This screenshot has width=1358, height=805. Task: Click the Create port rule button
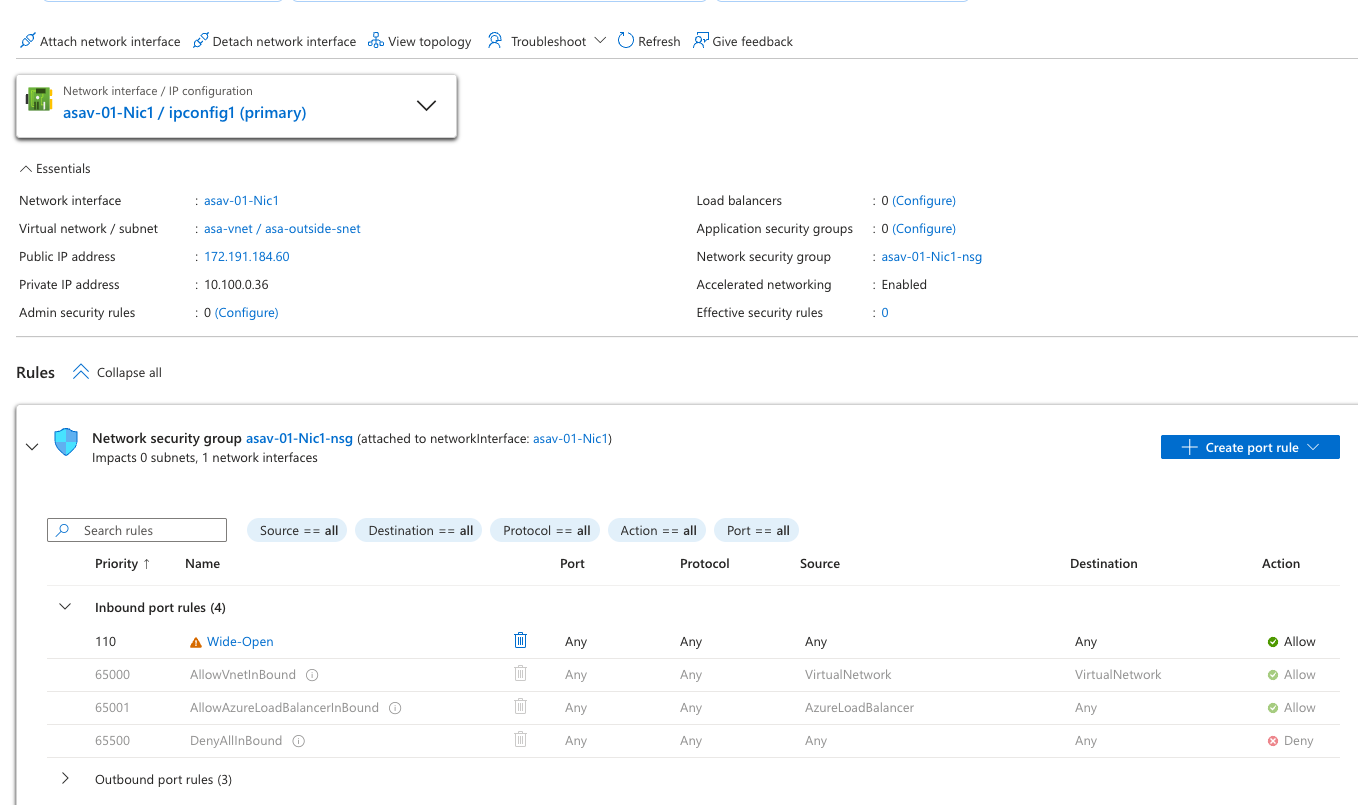(1249, 447)
